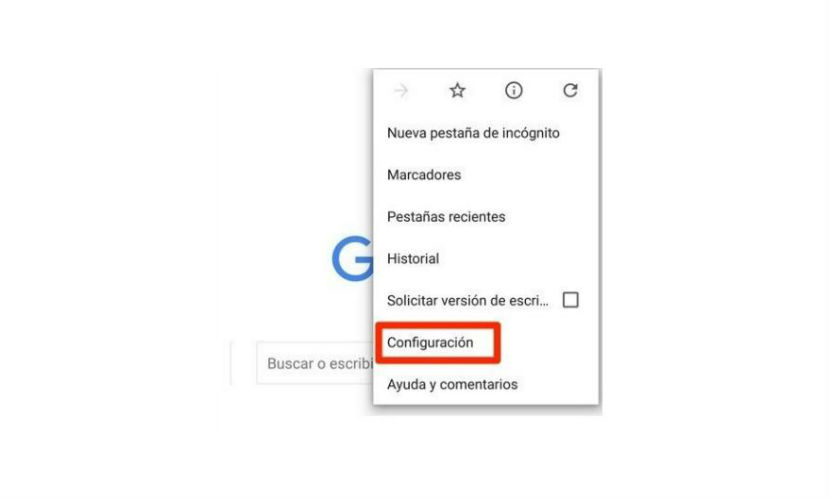Select the Solicitar versión de escri... label
The image size is (830, 500).
click(x=468, y=301)
